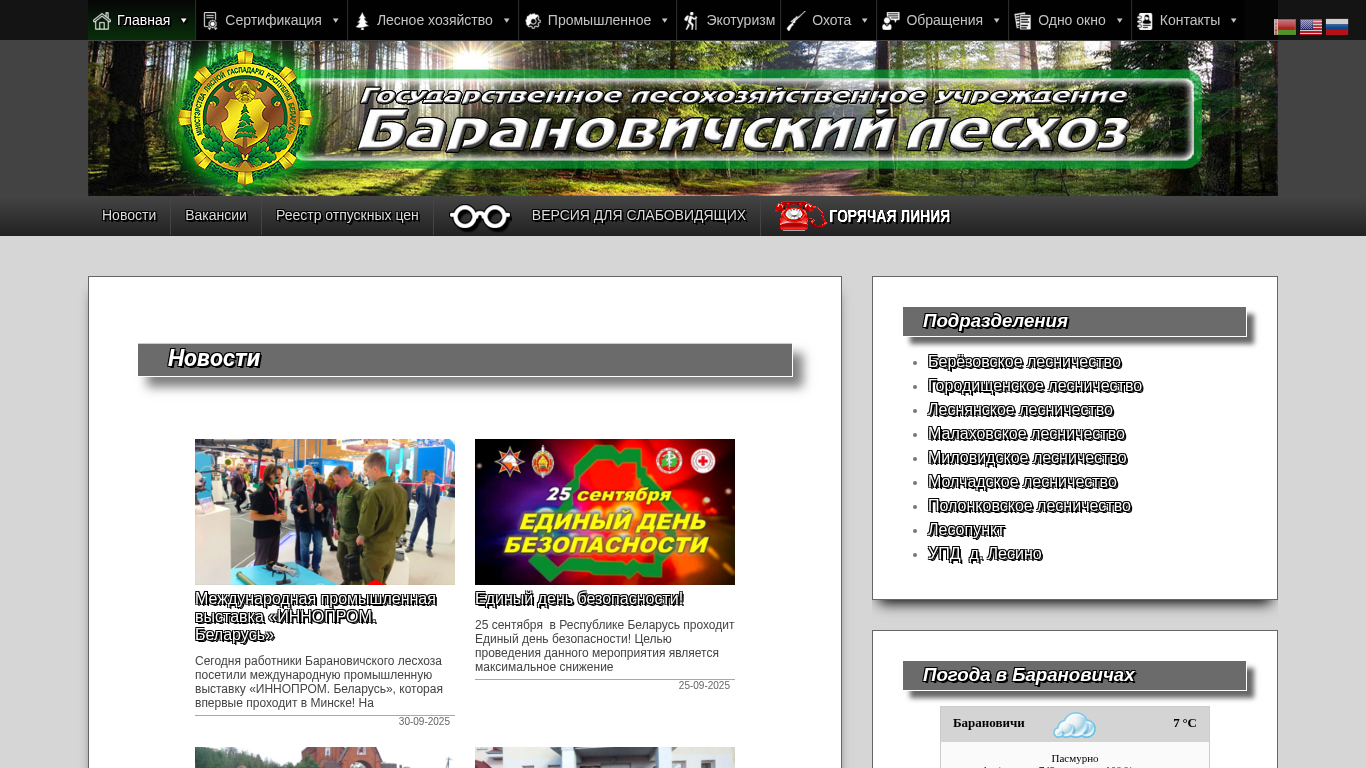Click the ГОРЯЧАЯ ЛИНИЯ text link
The image size is (1366, 768).
(889, 216)
